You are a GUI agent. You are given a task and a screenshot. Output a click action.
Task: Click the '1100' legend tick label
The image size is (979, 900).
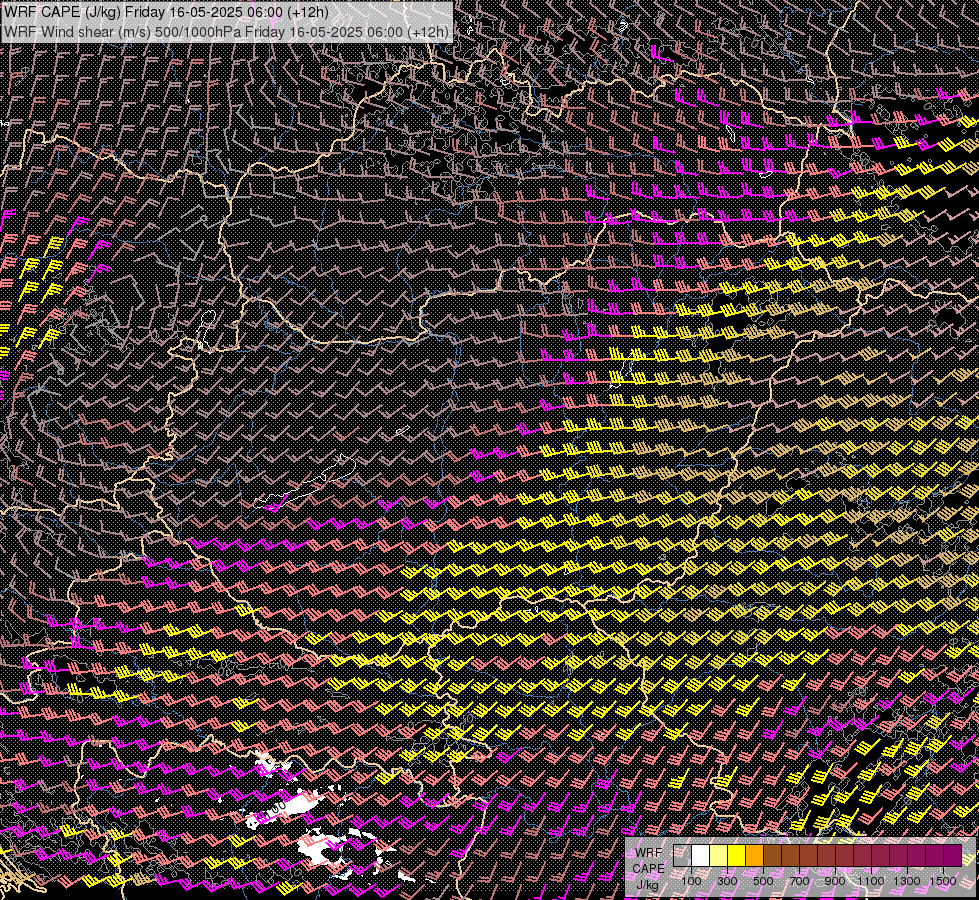point(870,881)
